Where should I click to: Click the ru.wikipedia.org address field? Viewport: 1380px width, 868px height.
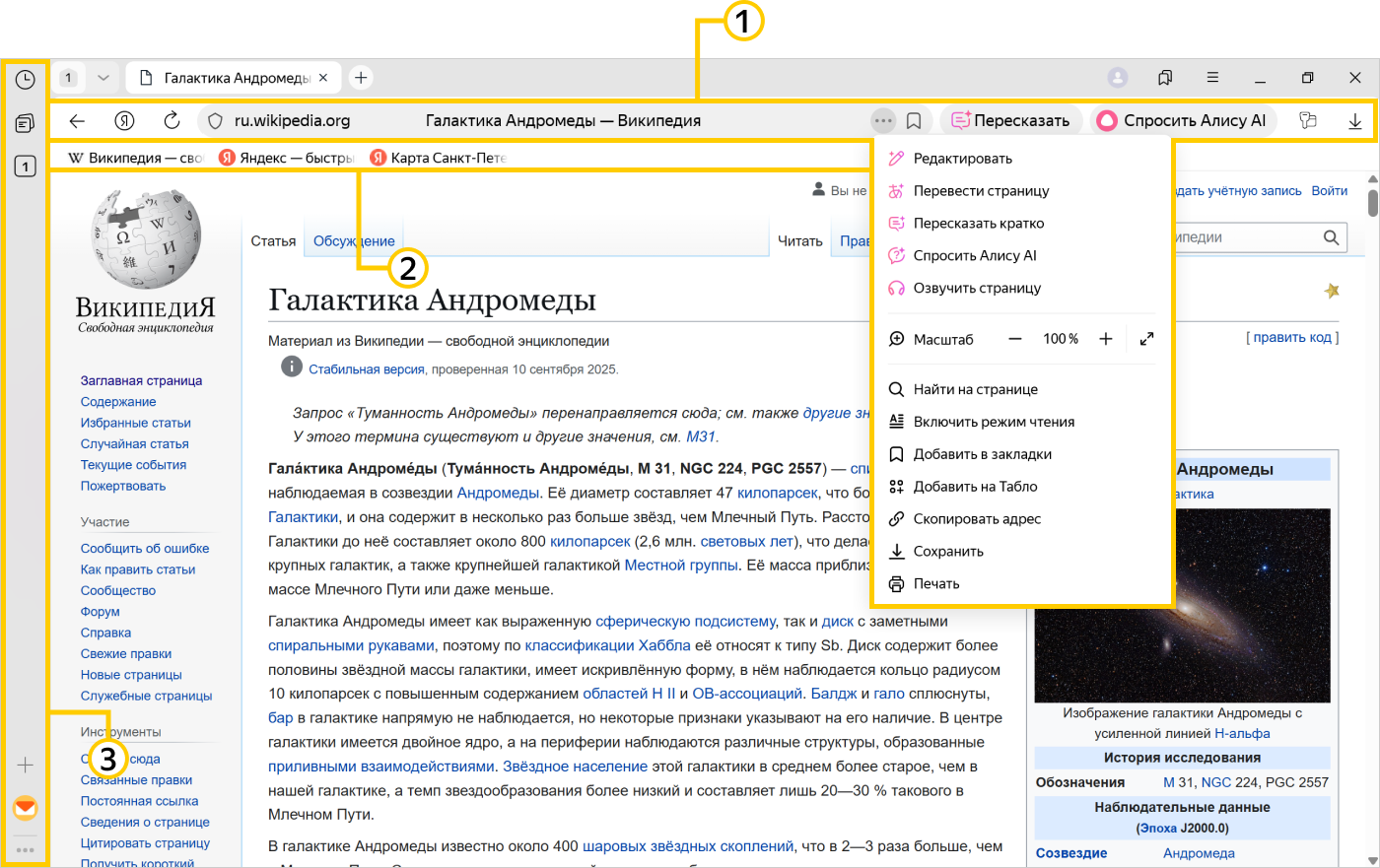292,120
